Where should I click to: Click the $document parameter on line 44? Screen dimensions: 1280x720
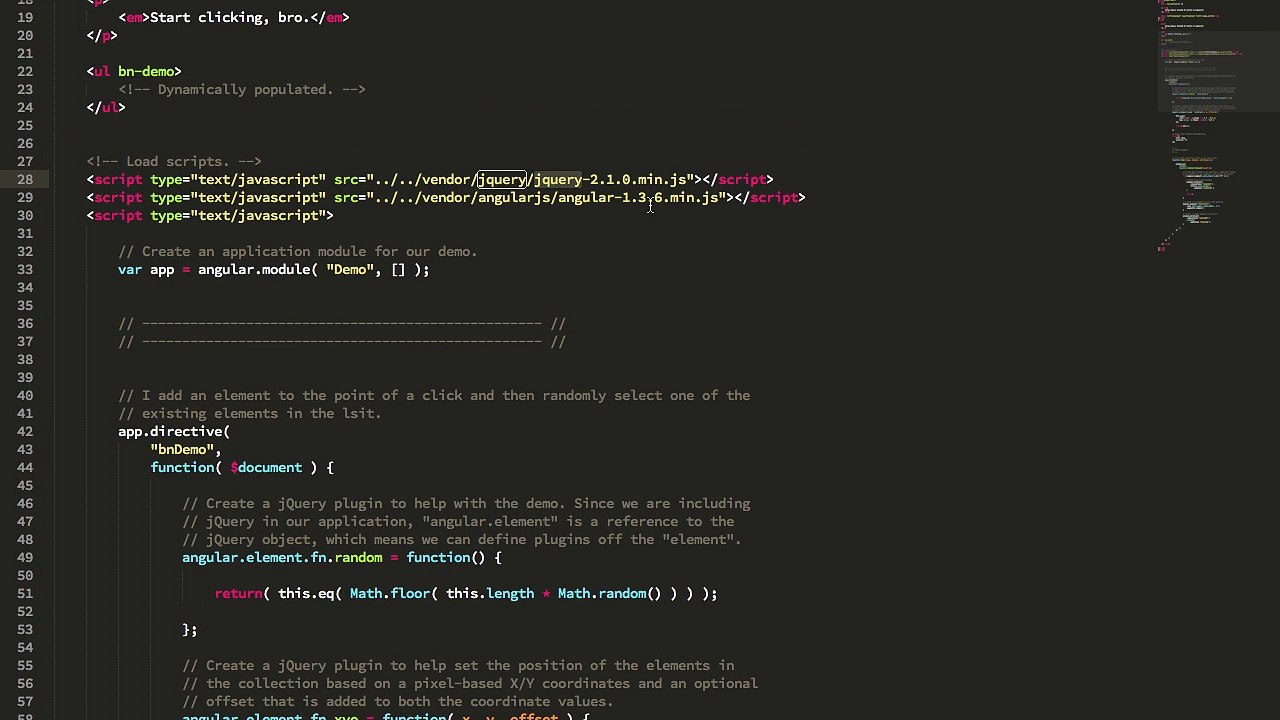tap(266, 468)
